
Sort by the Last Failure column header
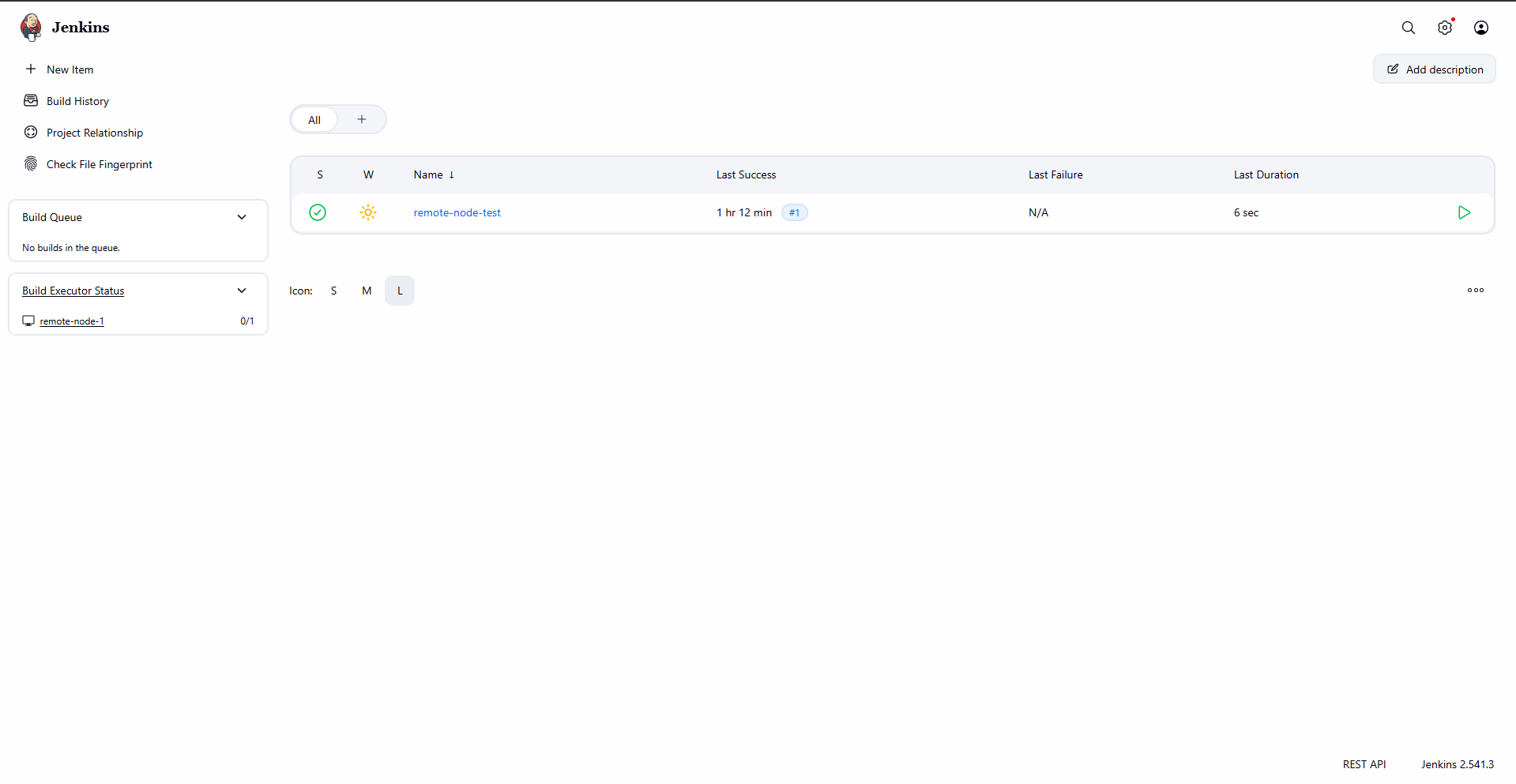1055,174
